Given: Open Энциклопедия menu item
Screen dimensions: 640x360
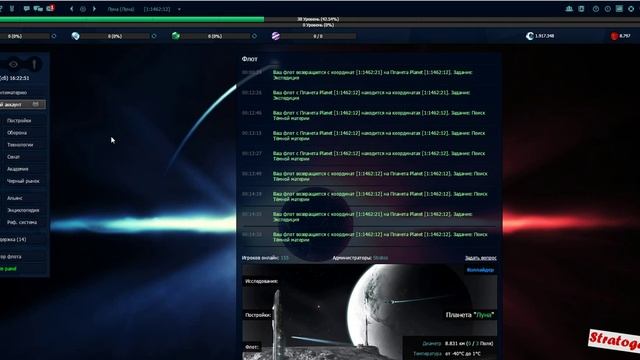Looking at the screenshot, I should [x=23, y=210].
